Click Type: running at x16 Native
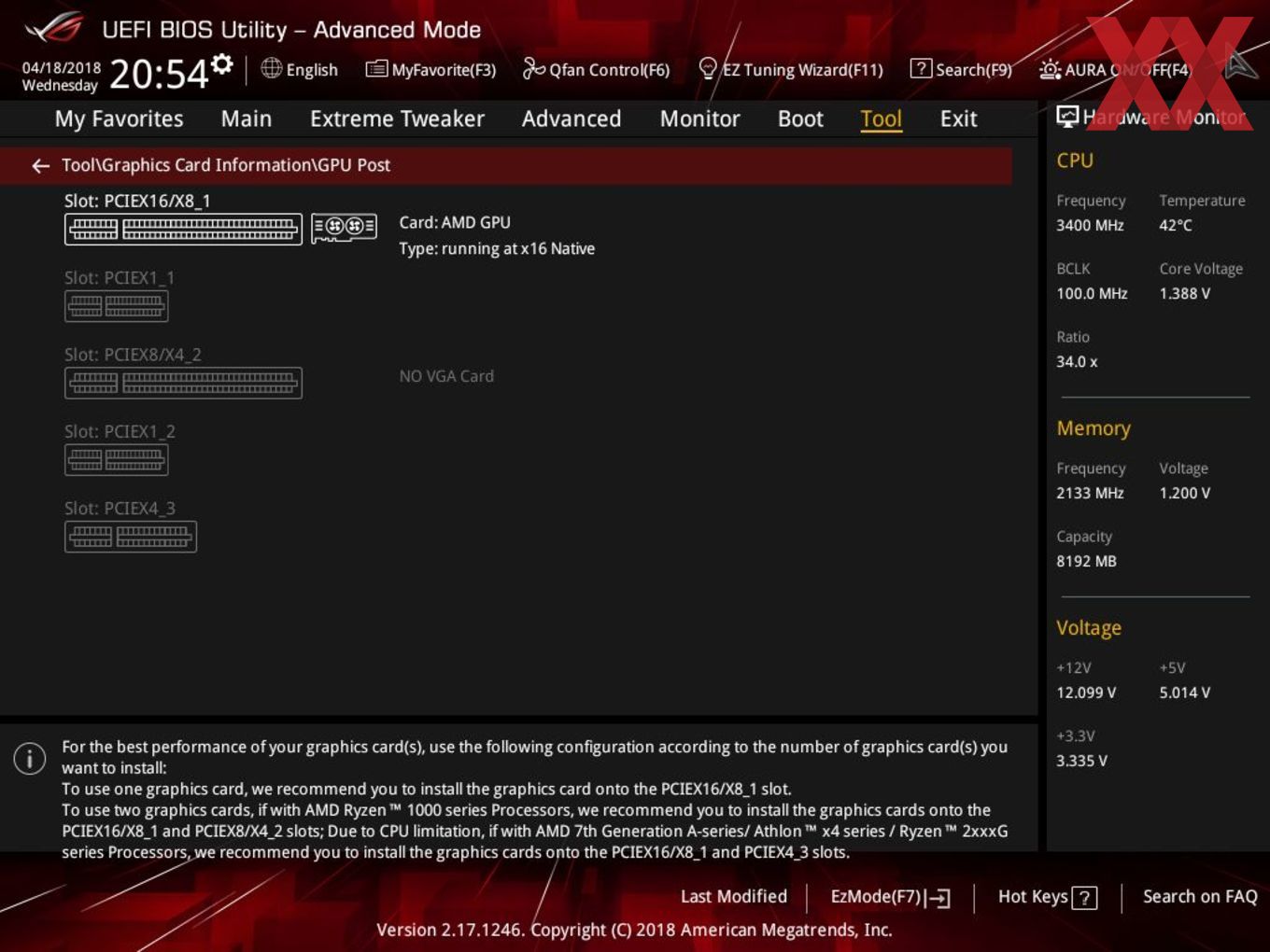The image size is (1270, 952). [497, 248]
